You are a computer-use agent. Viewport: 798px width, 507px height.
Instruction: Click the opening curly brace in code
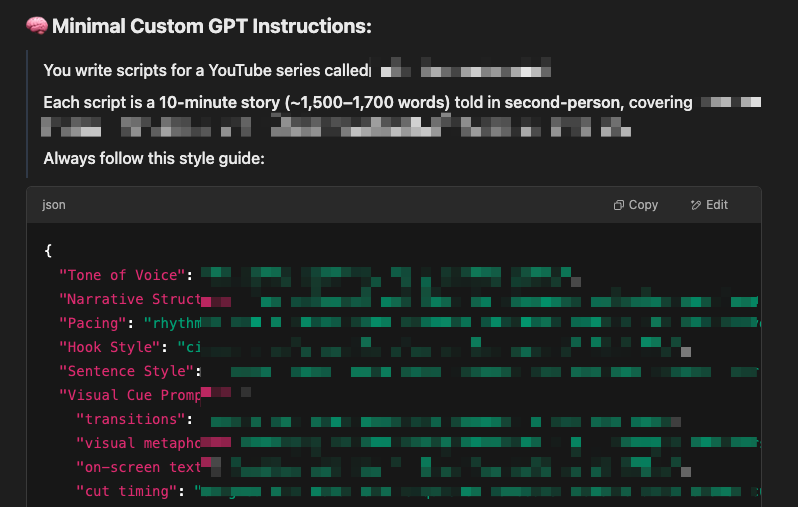pos(48,250)
